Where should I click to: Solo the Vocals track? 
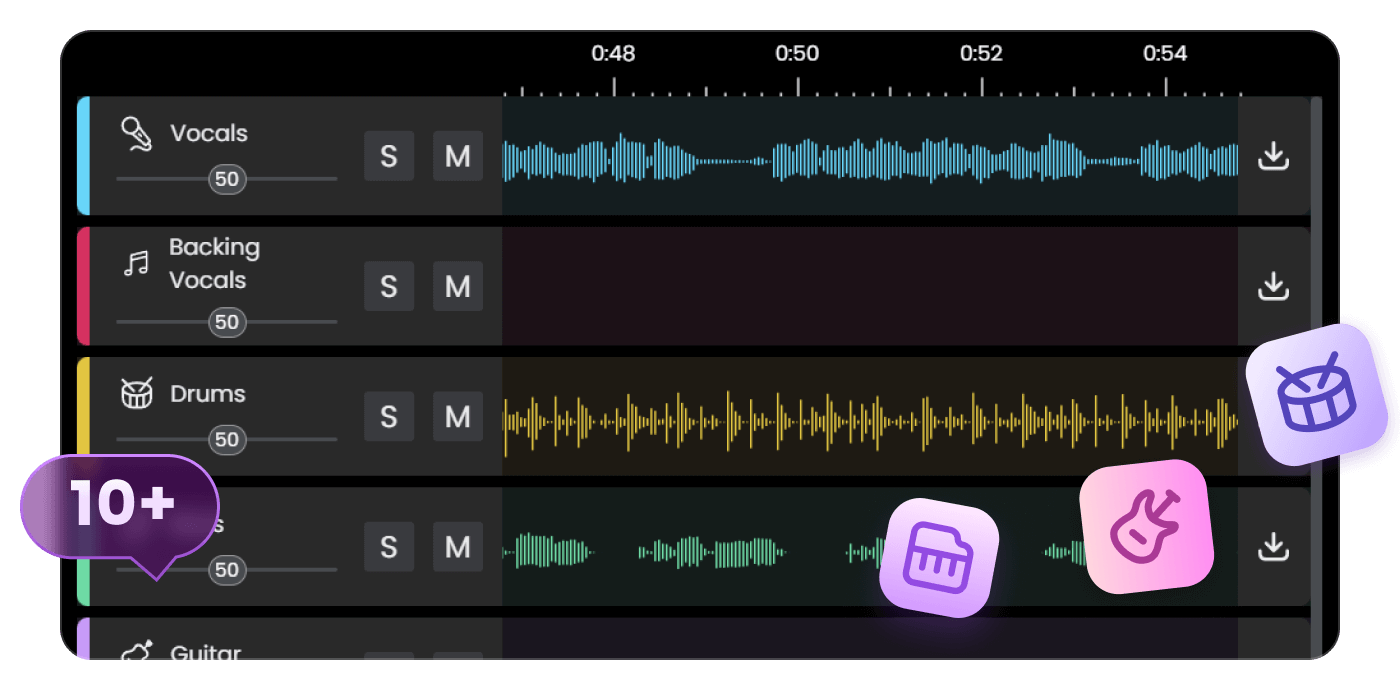click(389, 156)
